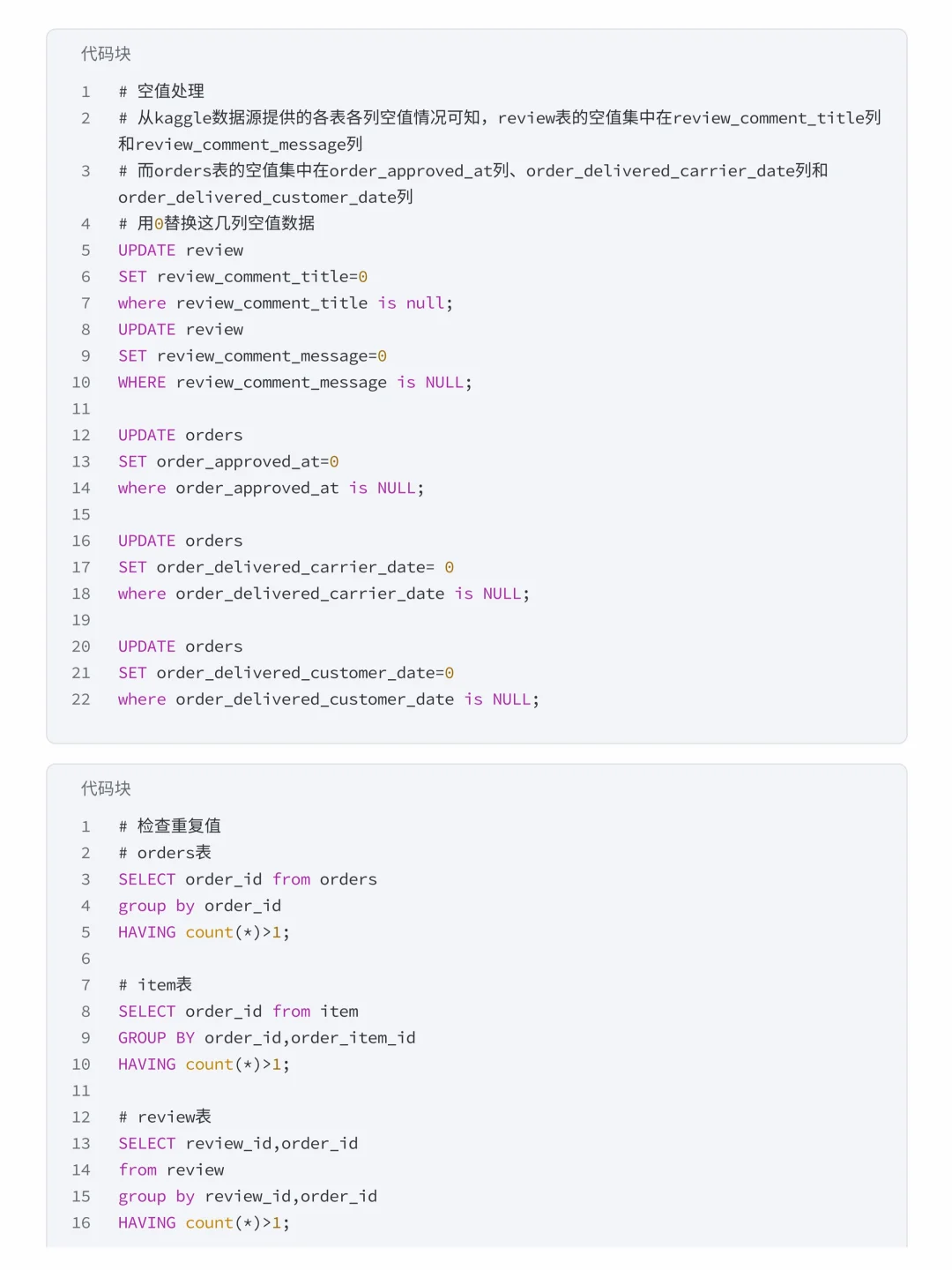
Task: Click 'UPDATE review' on line 5
Action: coord(181,250)
